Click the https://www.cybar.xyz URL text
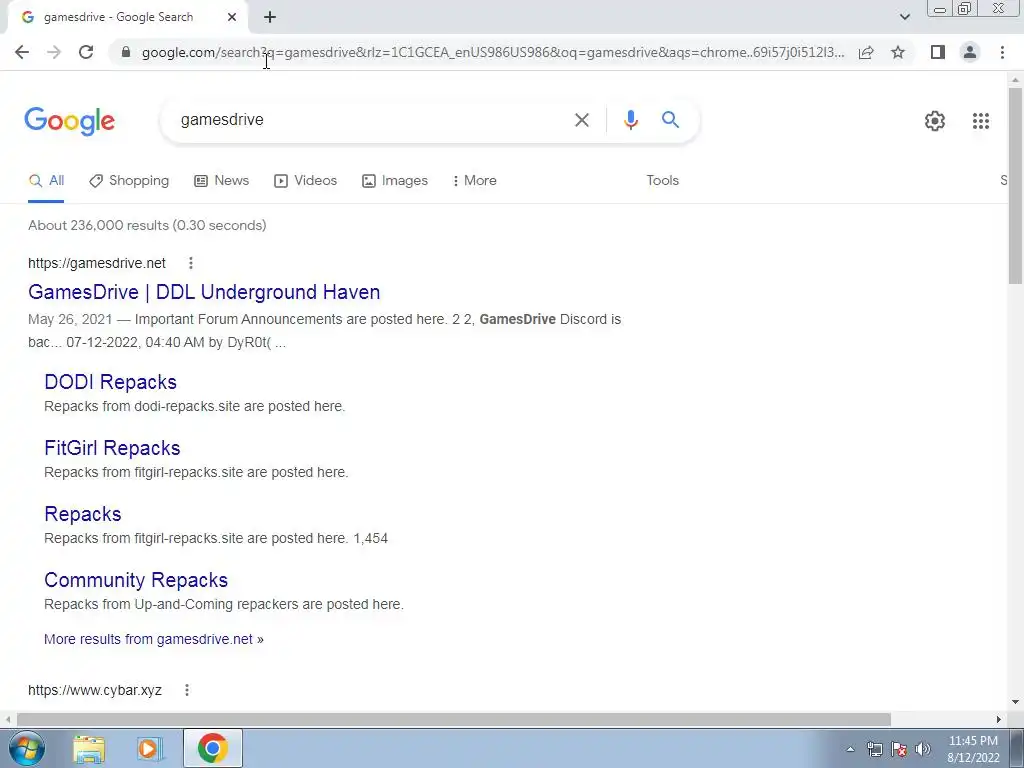1024x768 pixels. [95, 690]
